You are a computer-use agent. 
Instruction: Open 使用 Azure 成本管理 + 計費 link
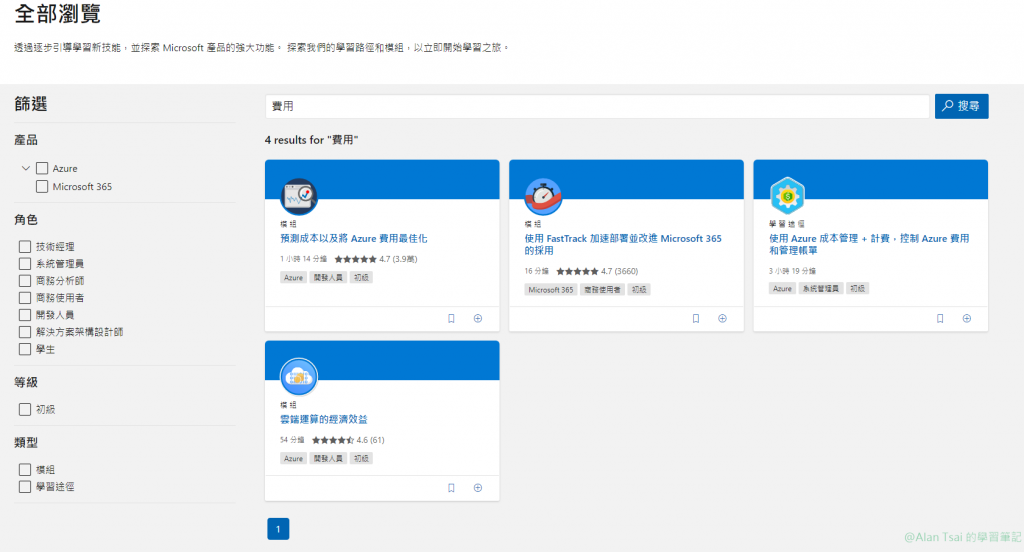pos(869,244)
